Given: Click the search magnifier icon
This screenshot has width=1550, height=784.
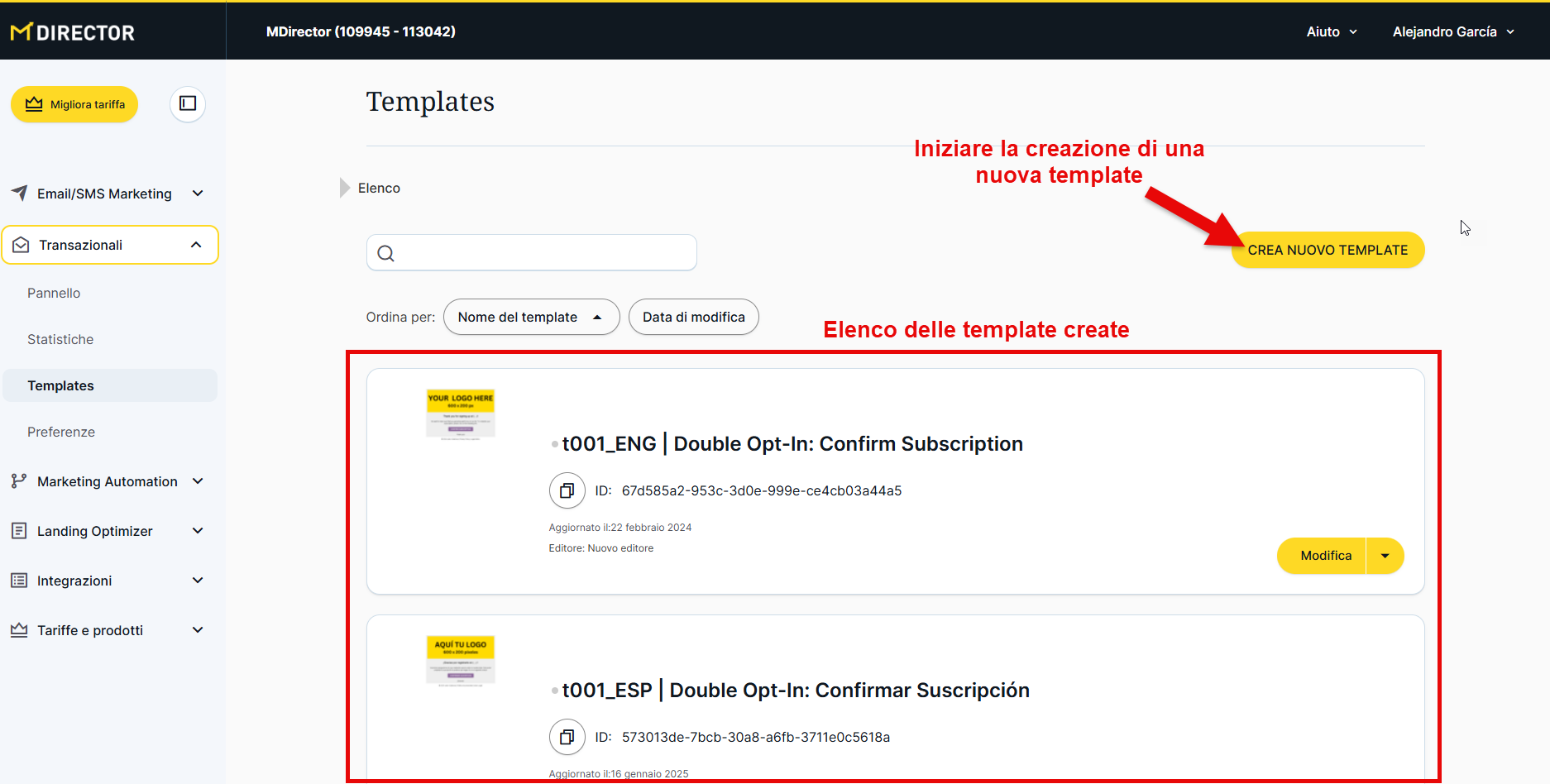Looking at the screenshot, I should pos(386,253).
